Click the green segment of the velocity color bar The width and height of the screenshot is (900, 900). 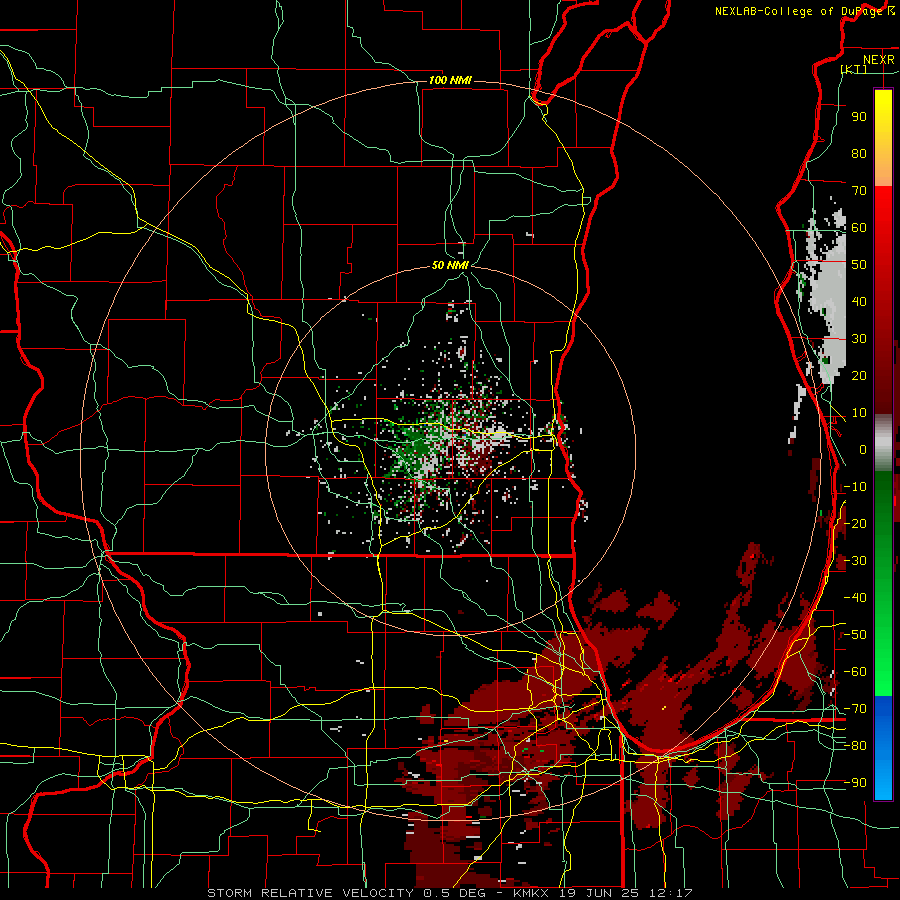coord(883,583)
